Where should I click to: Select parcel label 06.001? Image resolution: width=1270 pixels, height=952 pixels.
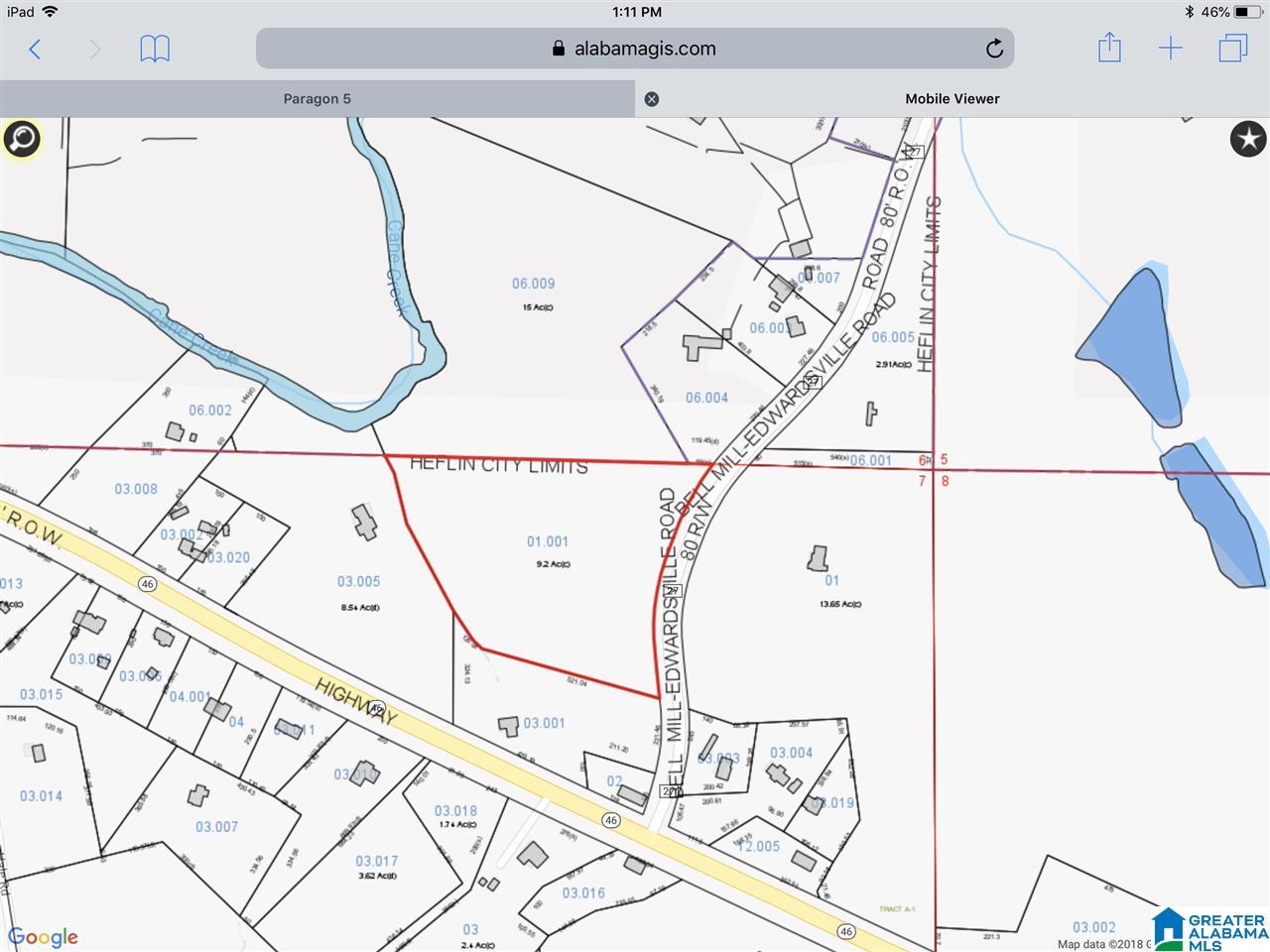(x=870, y=460)
